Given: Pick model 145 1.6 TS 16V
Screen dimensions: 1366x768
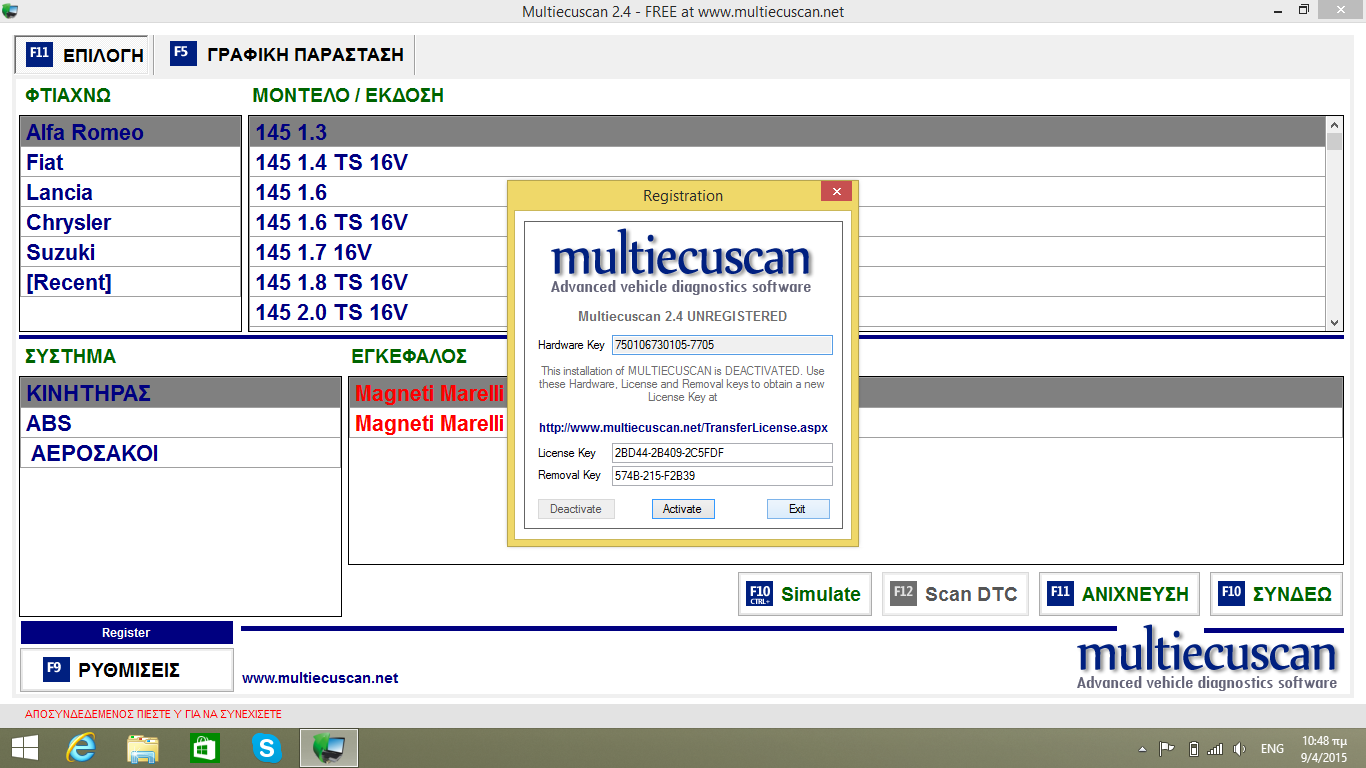Looking at the screenshot, I should pyautogui.click(x=787, y=222).
